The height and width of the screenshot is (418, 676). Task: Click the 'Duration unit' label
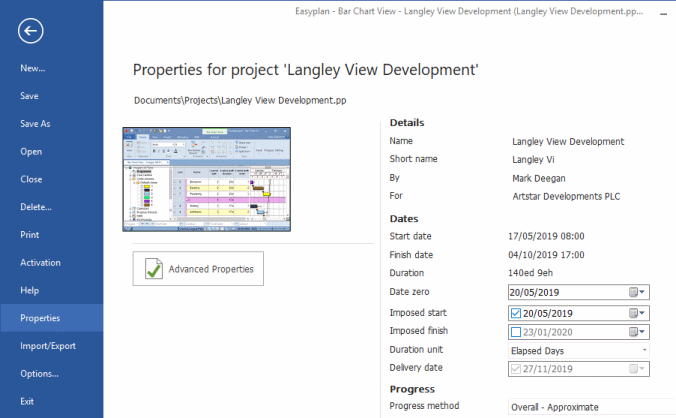[416, 349]
